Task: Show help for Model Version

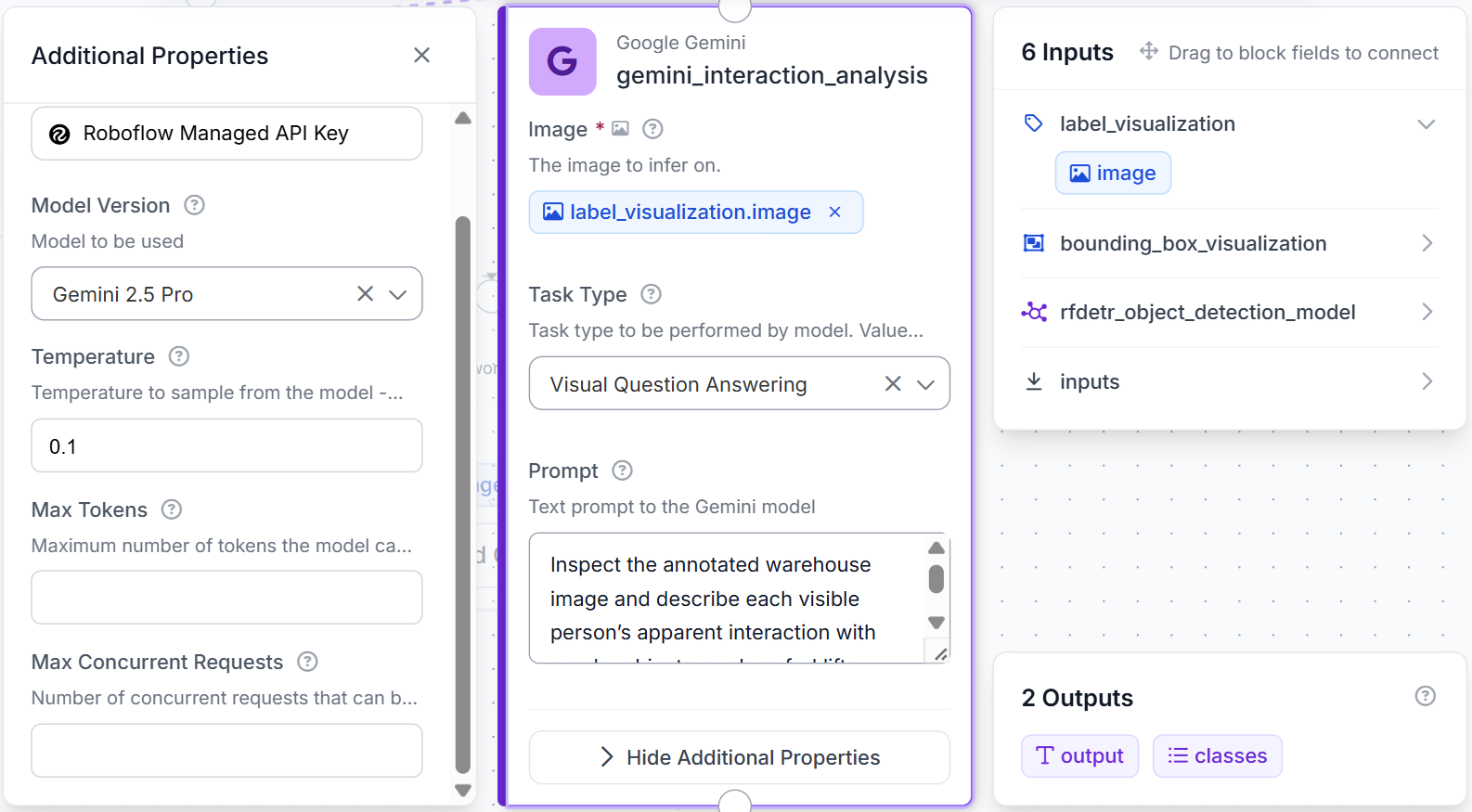Action: coord(194,205)
